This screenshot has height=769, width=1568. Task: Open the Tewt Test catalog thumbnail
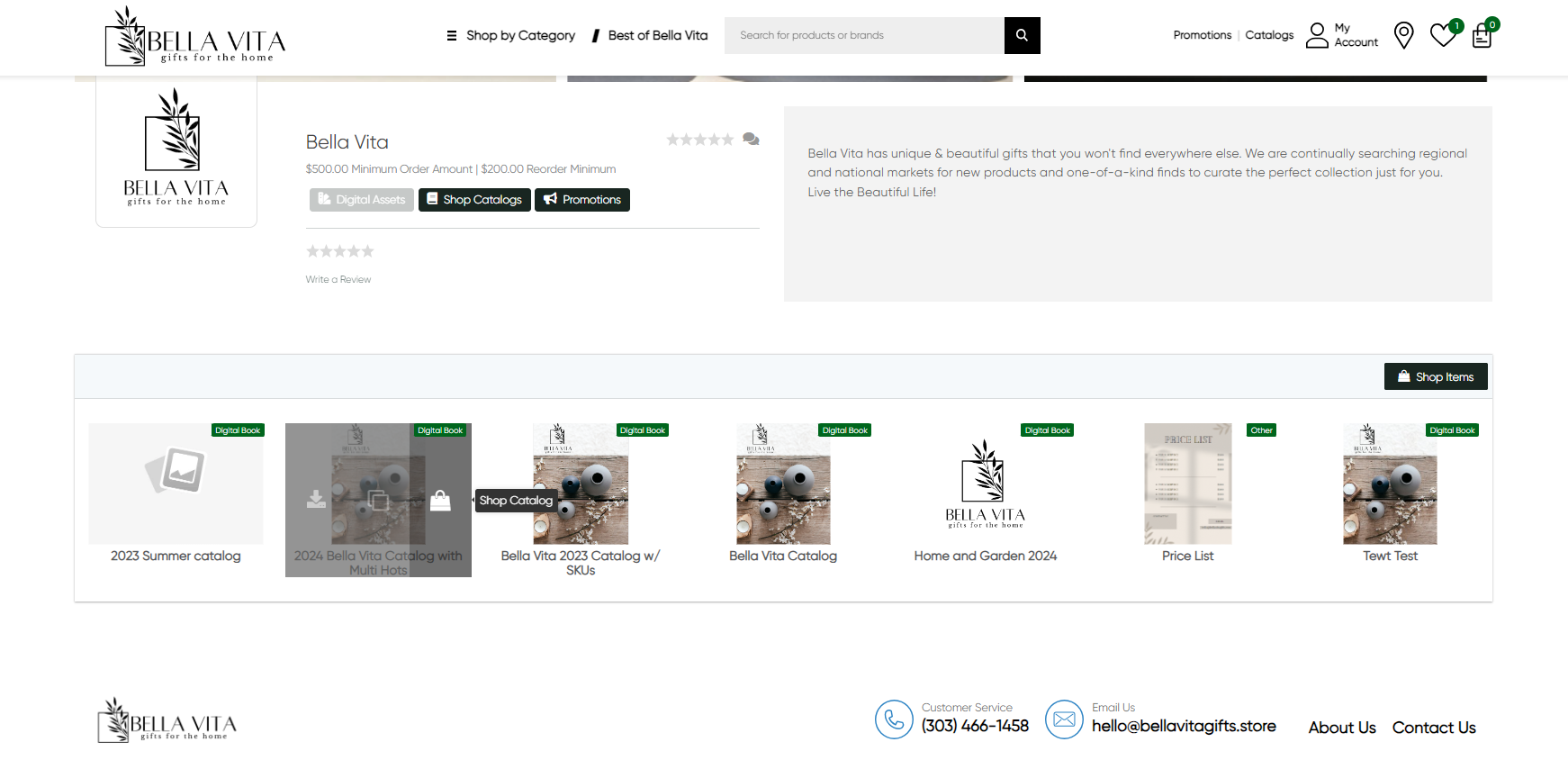[x=1390, y=484]
